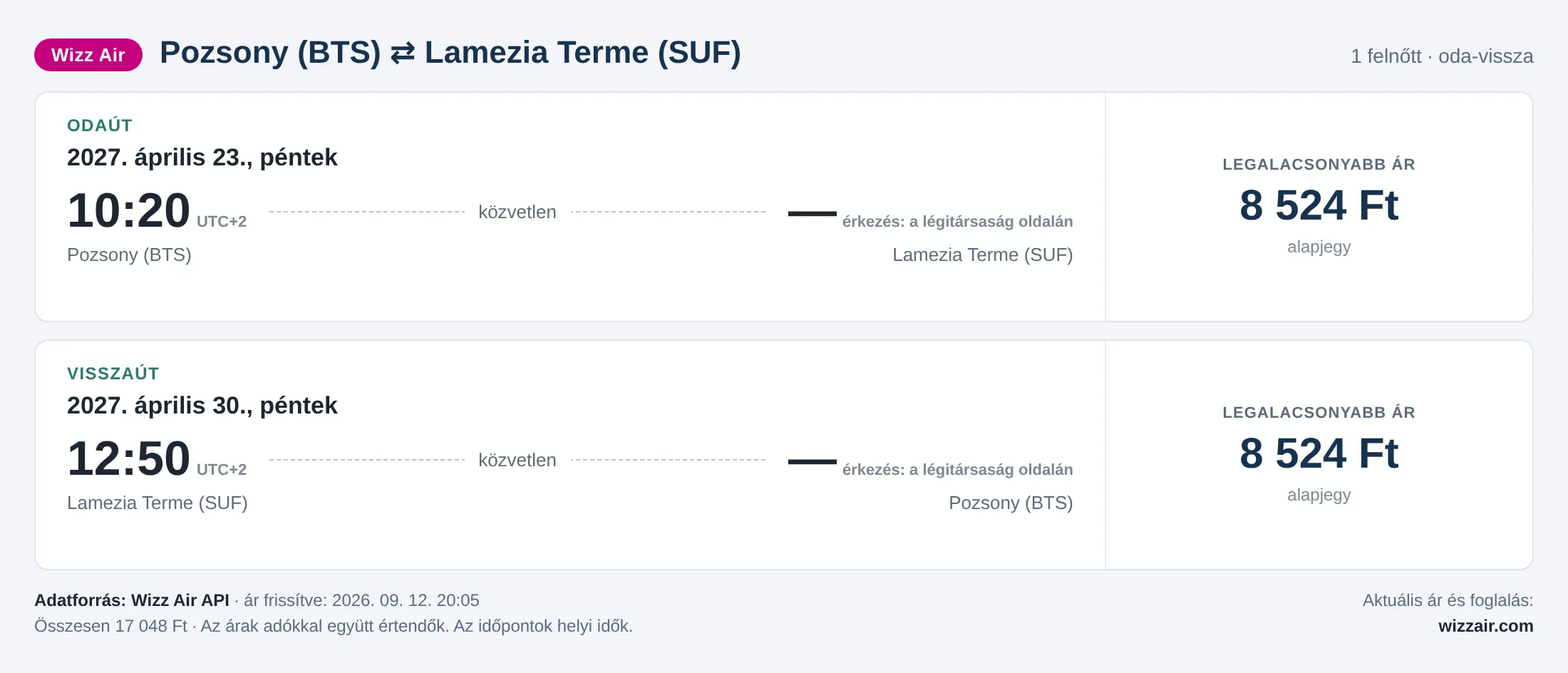Click the '1 felnőtt · oda-vissza' passenger summary
The image size is (1568, 673).
tap(1442, 56)
